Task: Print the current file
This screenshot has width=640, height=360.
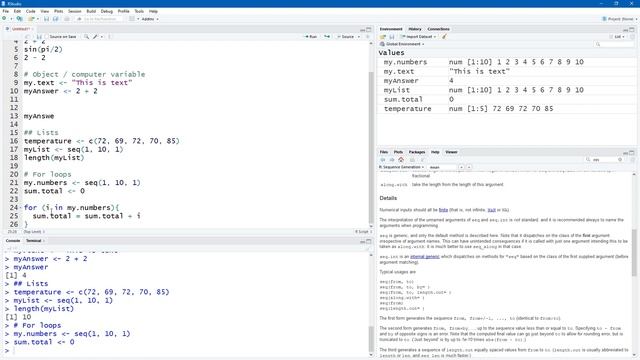Action: 67,19
